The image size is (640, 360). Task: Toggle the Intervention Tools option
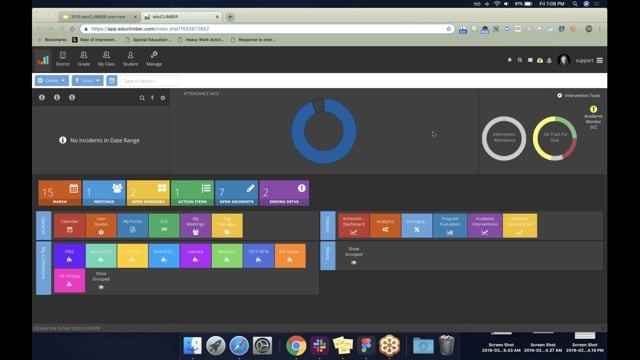579,96
